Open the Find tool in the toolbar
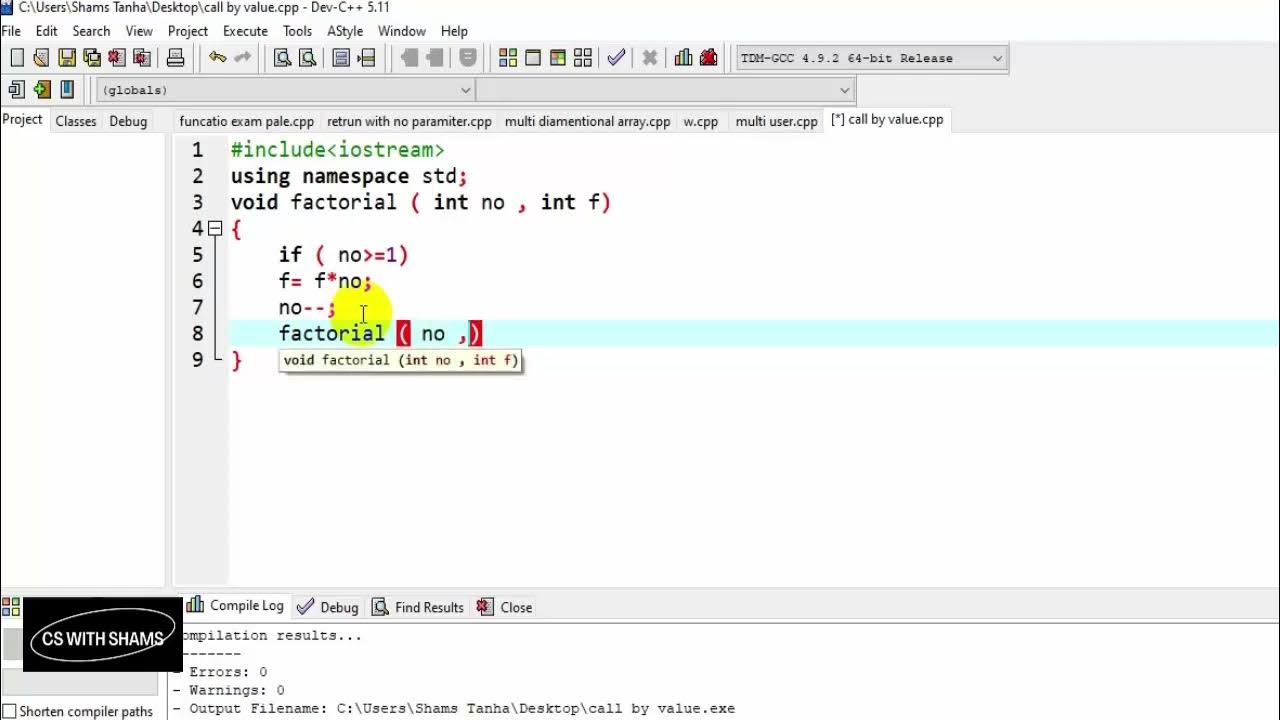The width and height of the screenshot is (1280, 720). pyautogui.click(x=283, y=58)
